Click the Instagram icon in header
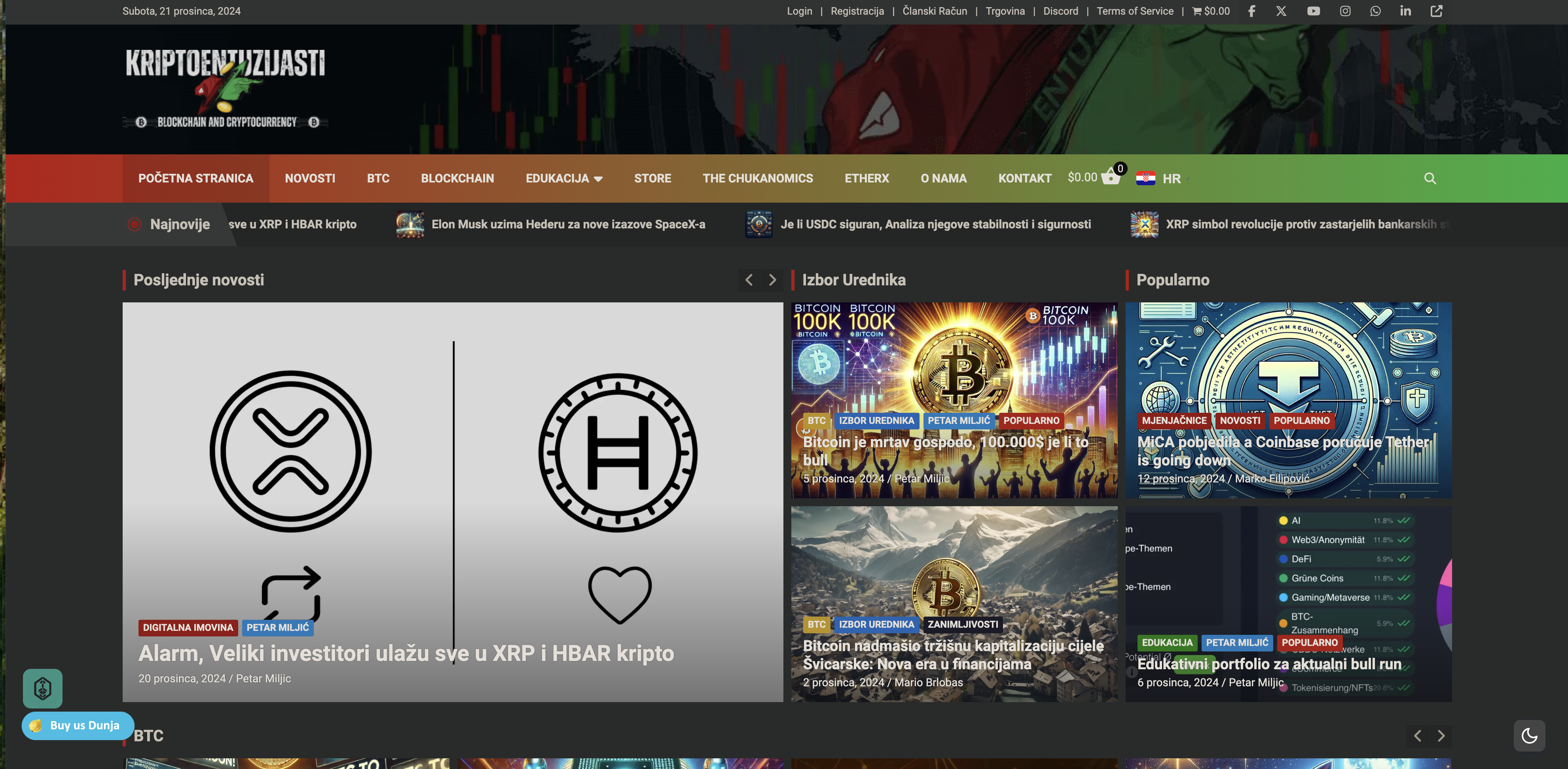This screenshot has height=769, width=1568. click(x=1344, y=11)
